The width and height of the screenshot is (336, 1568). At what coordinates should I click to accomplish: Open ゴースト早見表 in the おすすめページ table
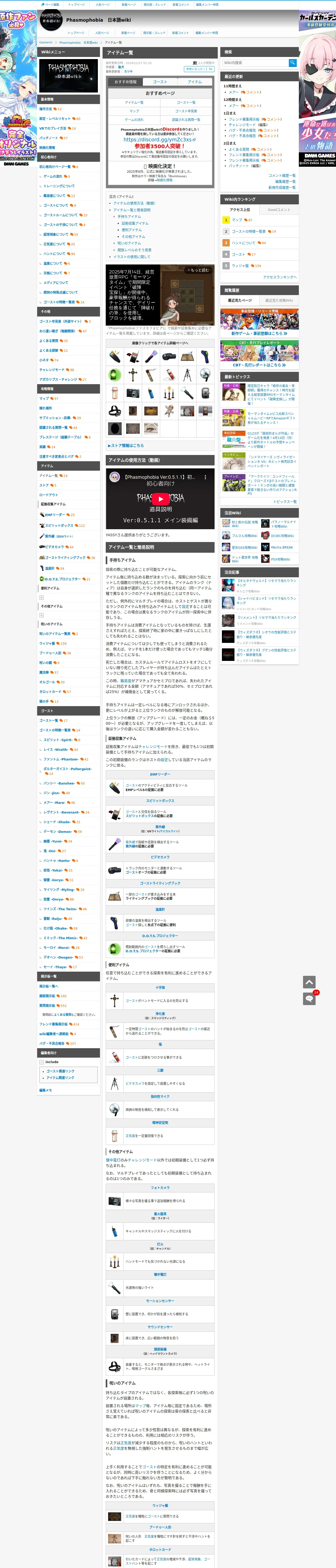[186, 111]
